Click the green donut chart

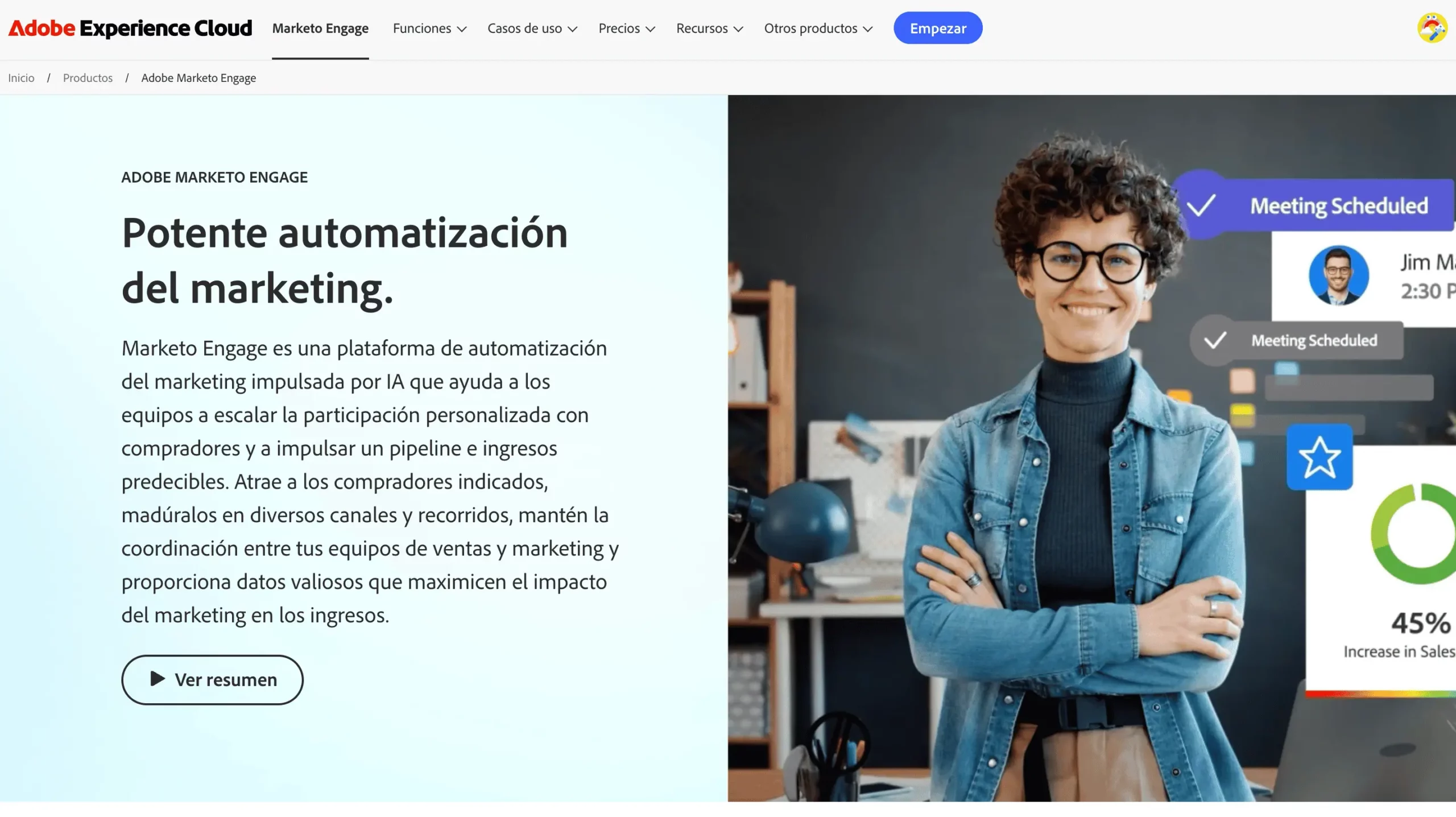[1413, 534]
